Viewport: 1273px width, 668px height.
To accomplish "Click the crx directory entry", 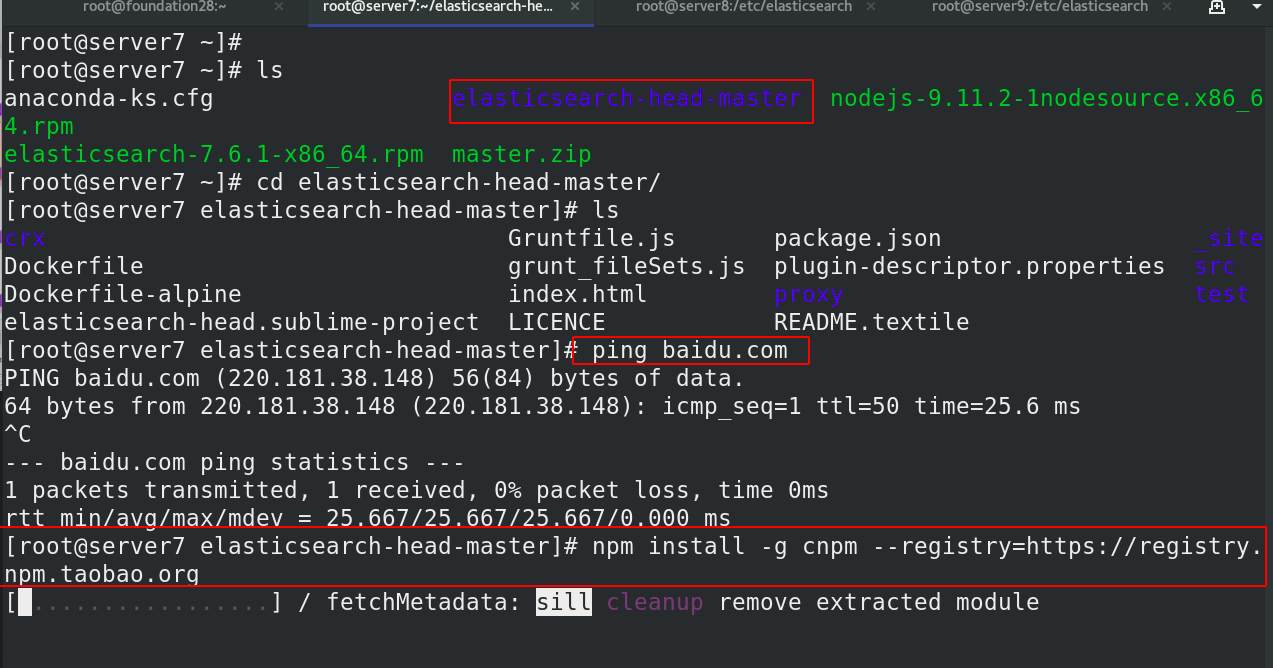I will point(25,239).
